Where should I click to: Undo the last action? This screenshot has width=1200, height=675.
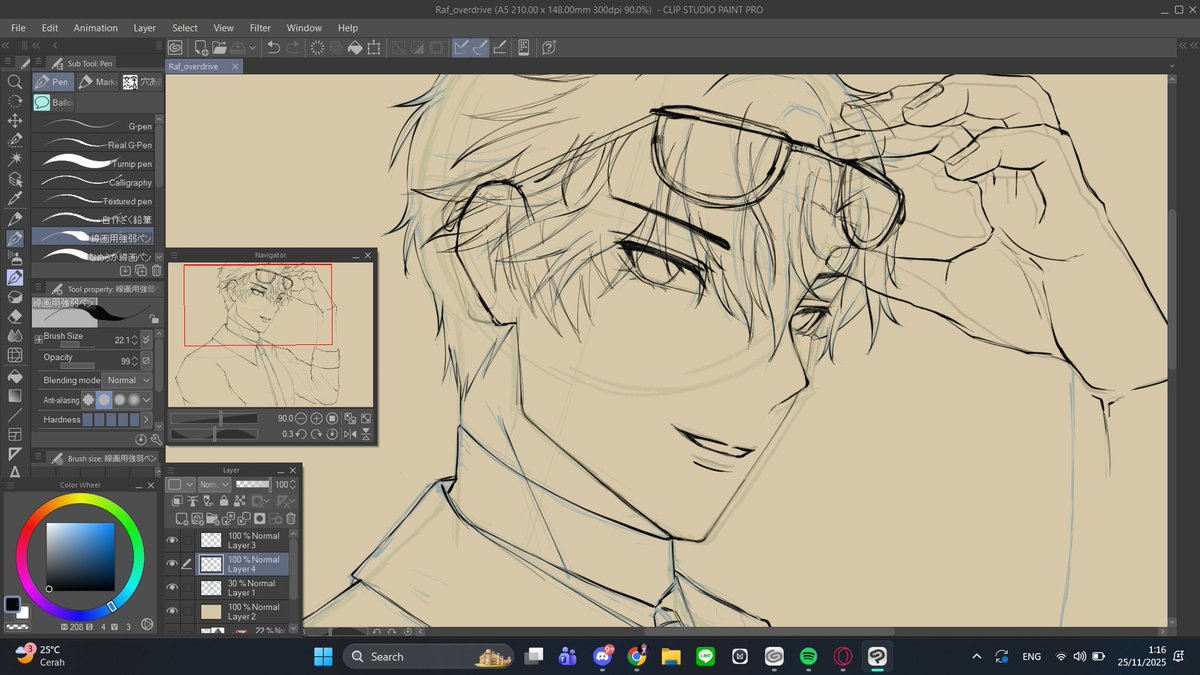click(273, 47)
